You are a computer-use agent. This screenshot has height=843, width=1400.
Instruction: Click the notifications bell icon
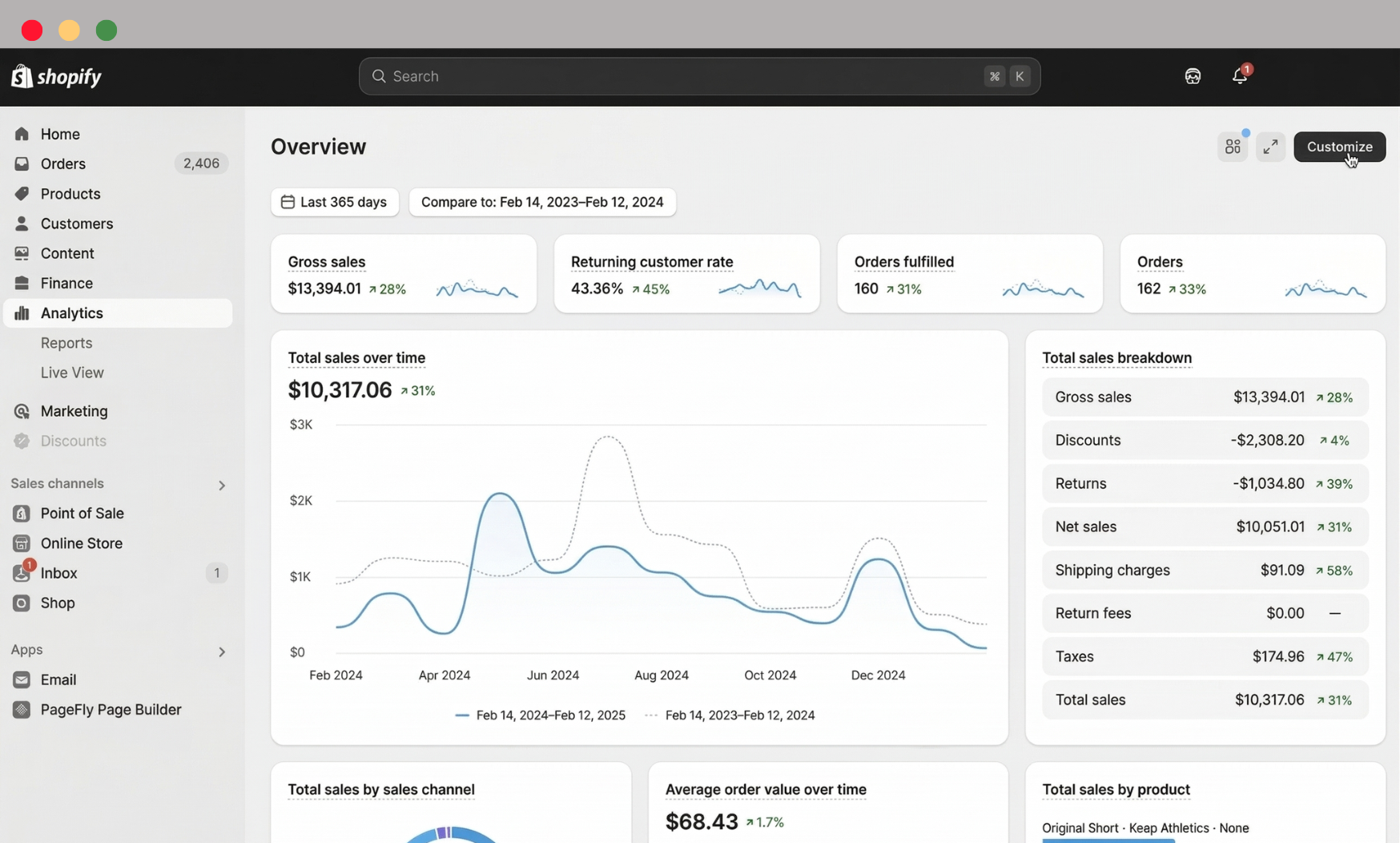(x=1239, y=76)
